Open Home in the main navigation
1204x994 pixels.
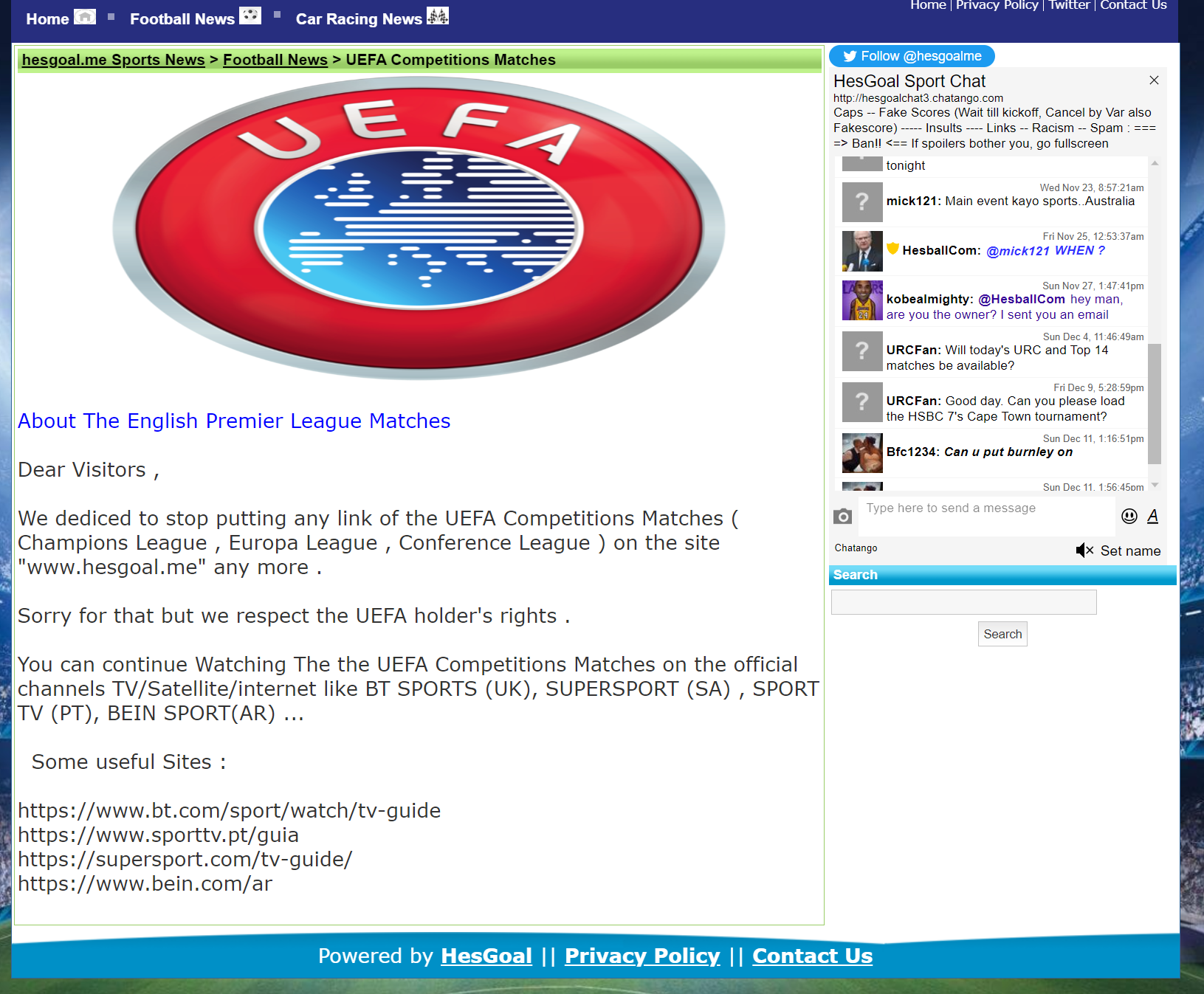tap(47, 19)
